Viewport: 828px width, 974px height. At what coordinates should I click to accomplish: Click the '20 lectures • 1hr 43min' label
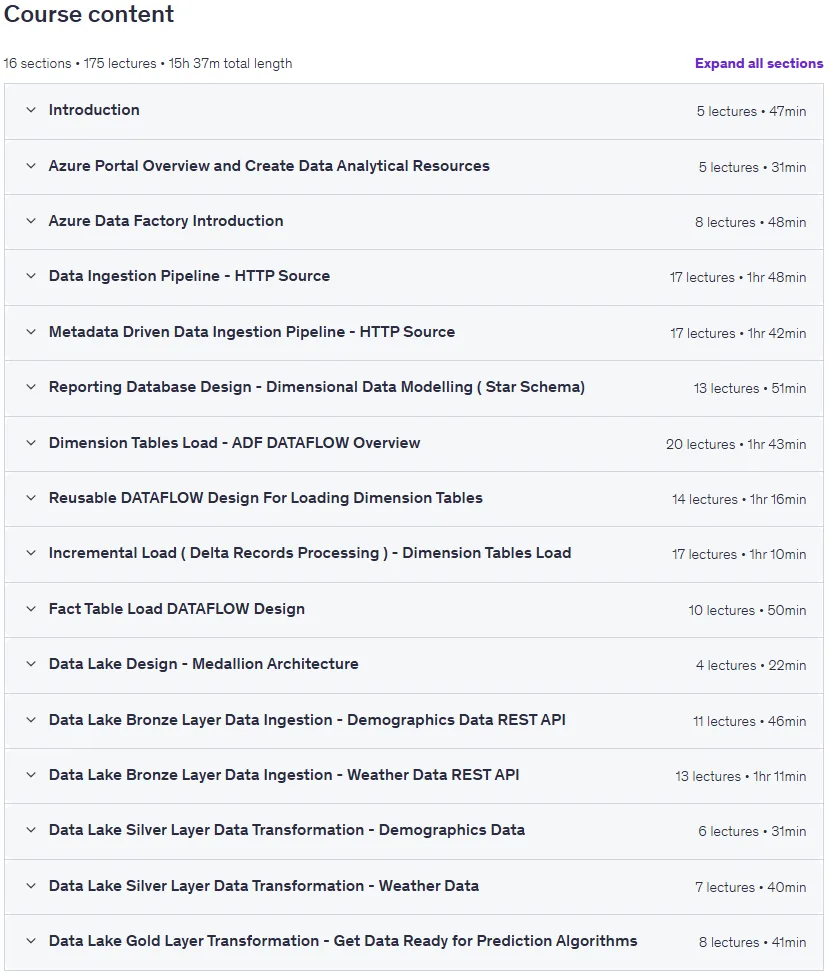coord(736,444)
